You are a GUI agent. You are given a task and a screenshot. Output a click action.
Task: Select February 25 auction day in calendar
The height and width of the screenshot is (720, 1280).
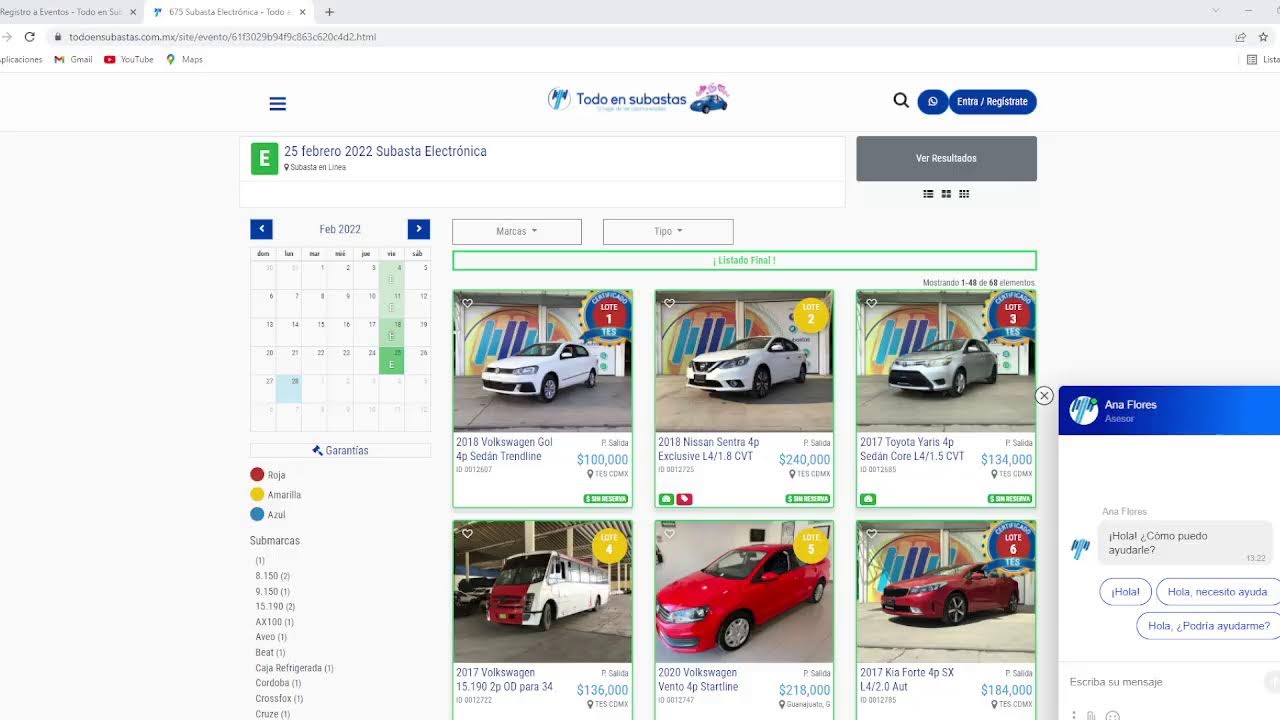(392, 360)
